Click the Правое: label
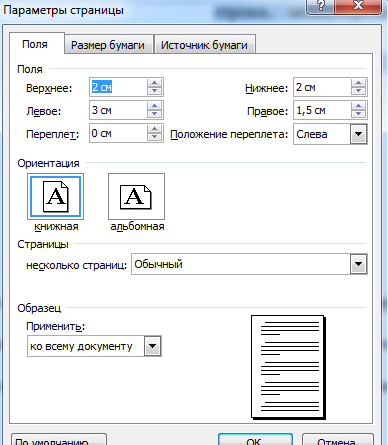388x445 pixels. pos(267,111)
